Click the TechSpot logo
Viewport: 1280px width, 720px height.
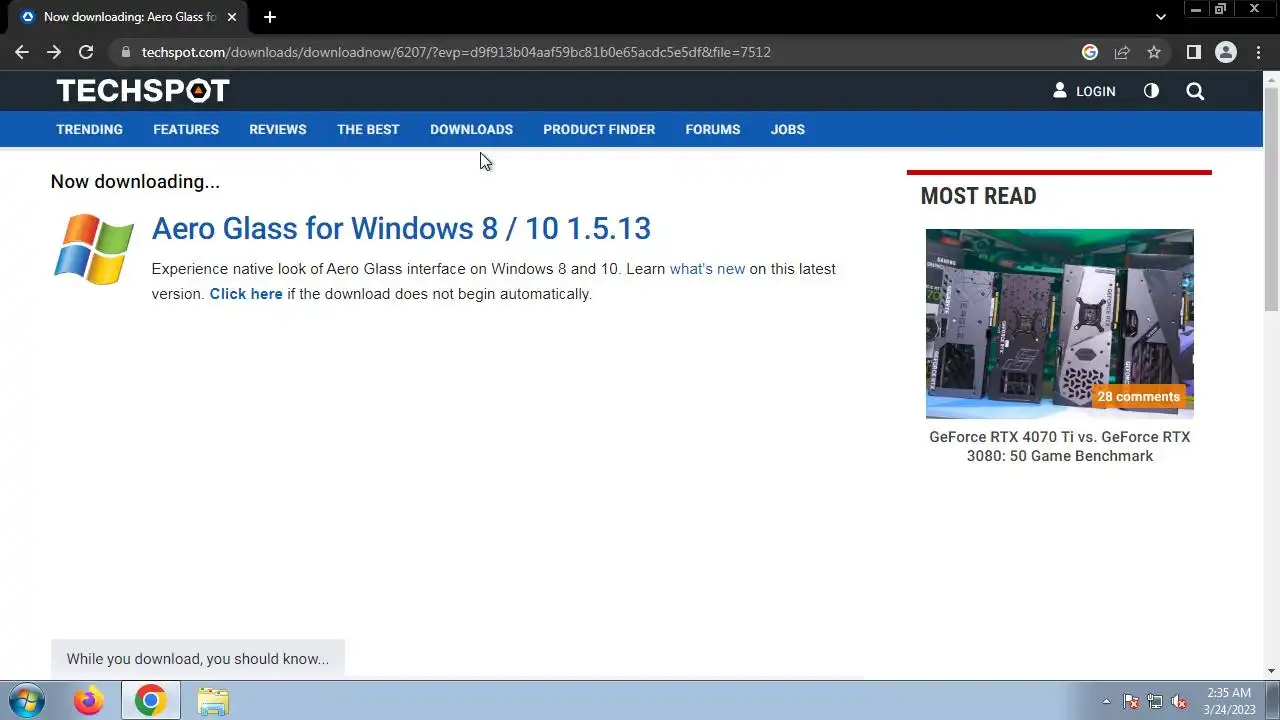(143, 91)
